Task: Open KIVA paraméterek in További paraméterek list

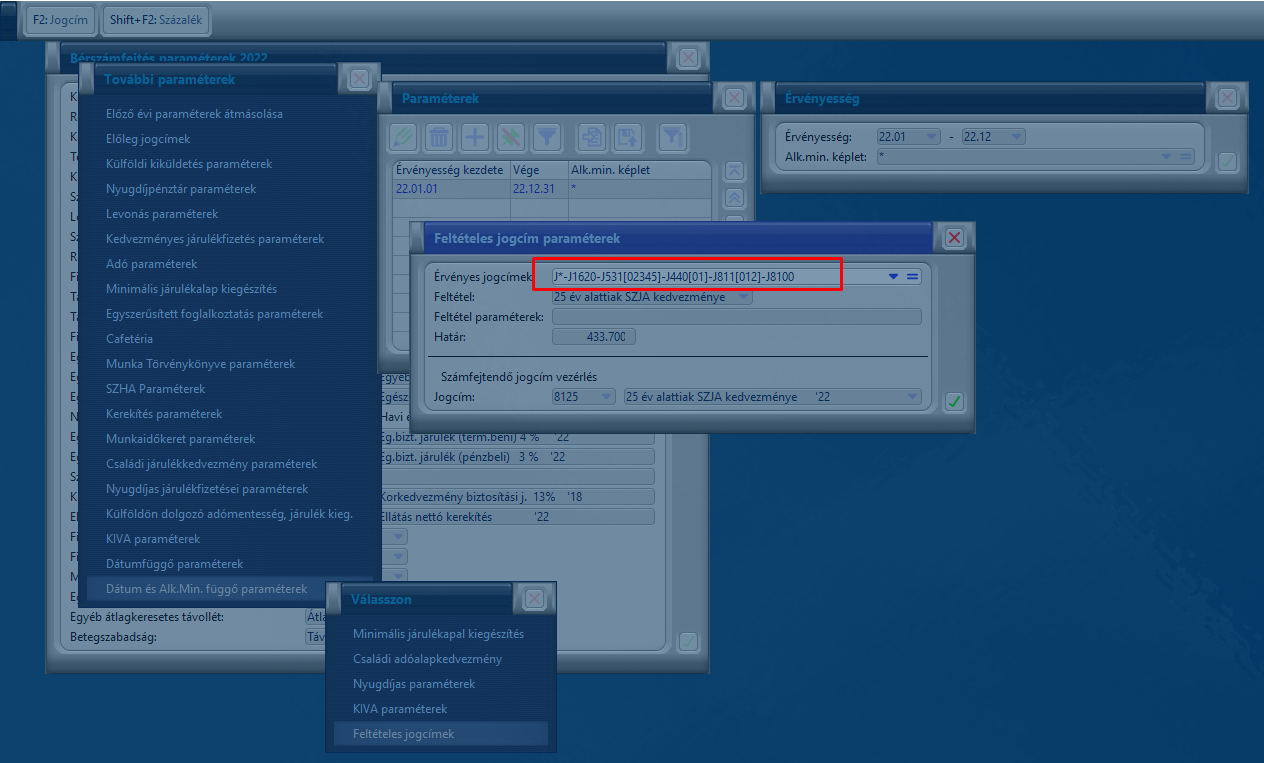Action: pos(153,539)
